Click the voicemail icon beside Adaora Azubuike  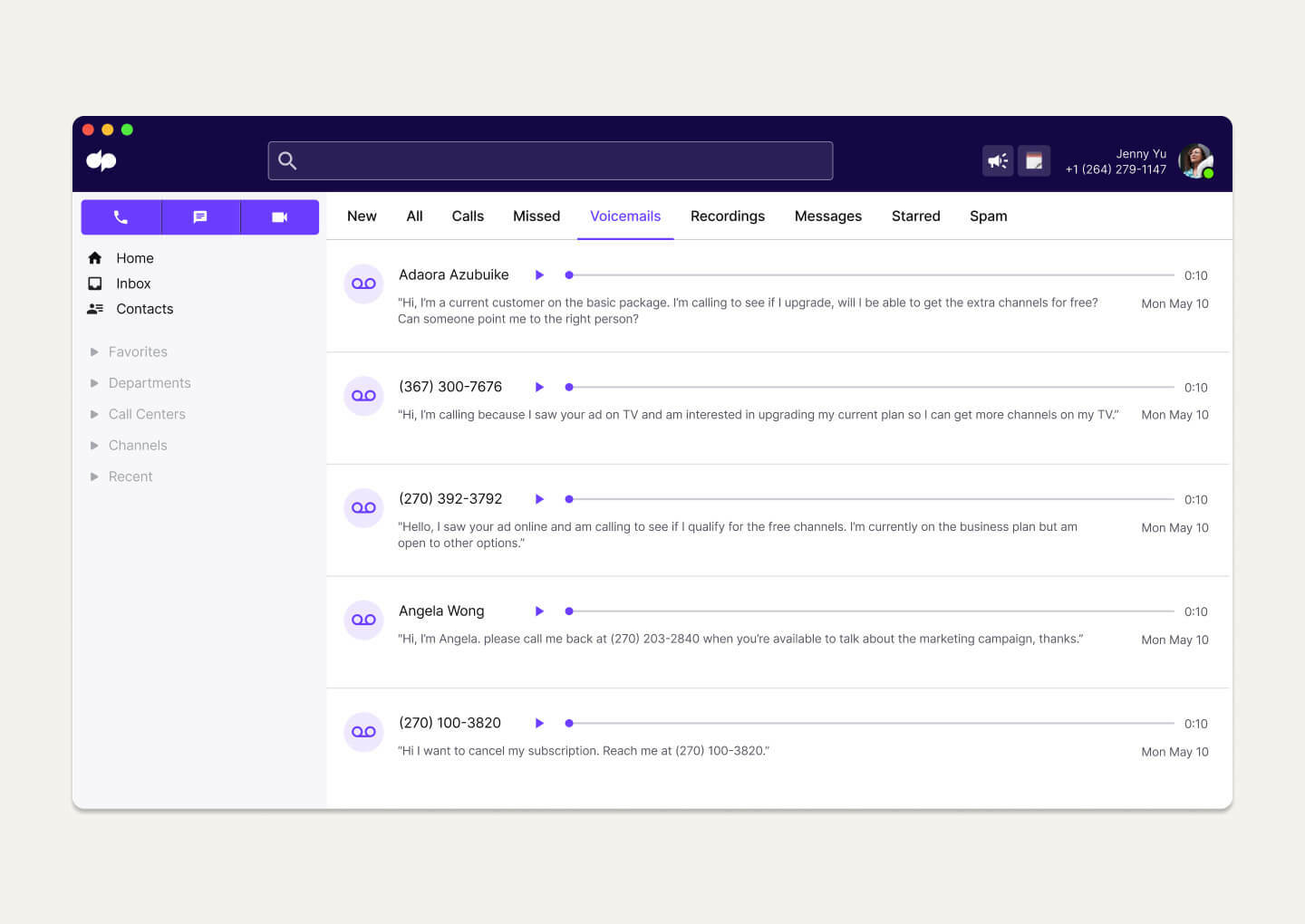click(x=363, y=283)
